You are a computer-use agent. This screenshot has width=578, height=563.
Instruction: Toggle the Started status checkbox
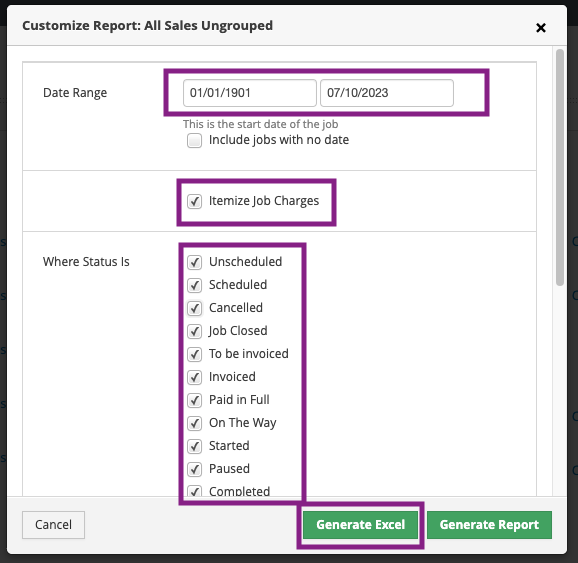click(194, 446)
